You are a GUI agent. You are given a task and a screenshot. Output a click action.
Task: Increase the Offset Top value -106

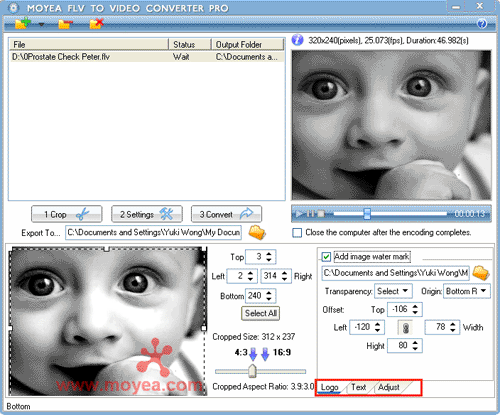[415, 306]
